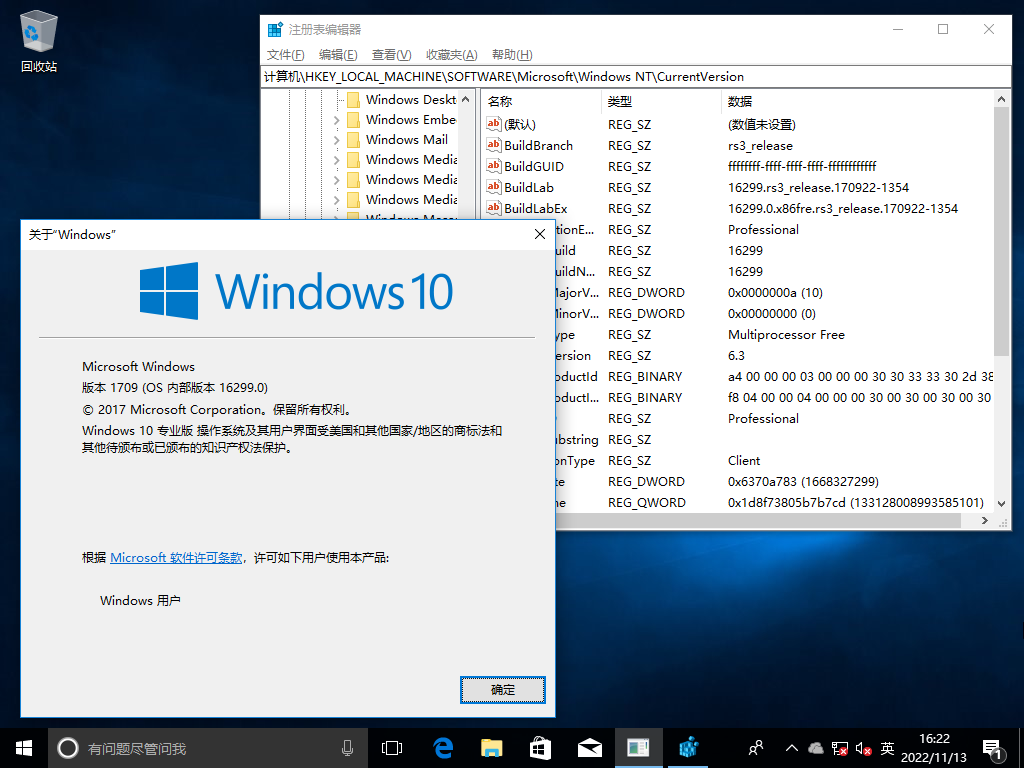This screenshot has width=1024, height=768.
Task: Click the OneDrive cloud tray icon
Action: click(816, 748)
